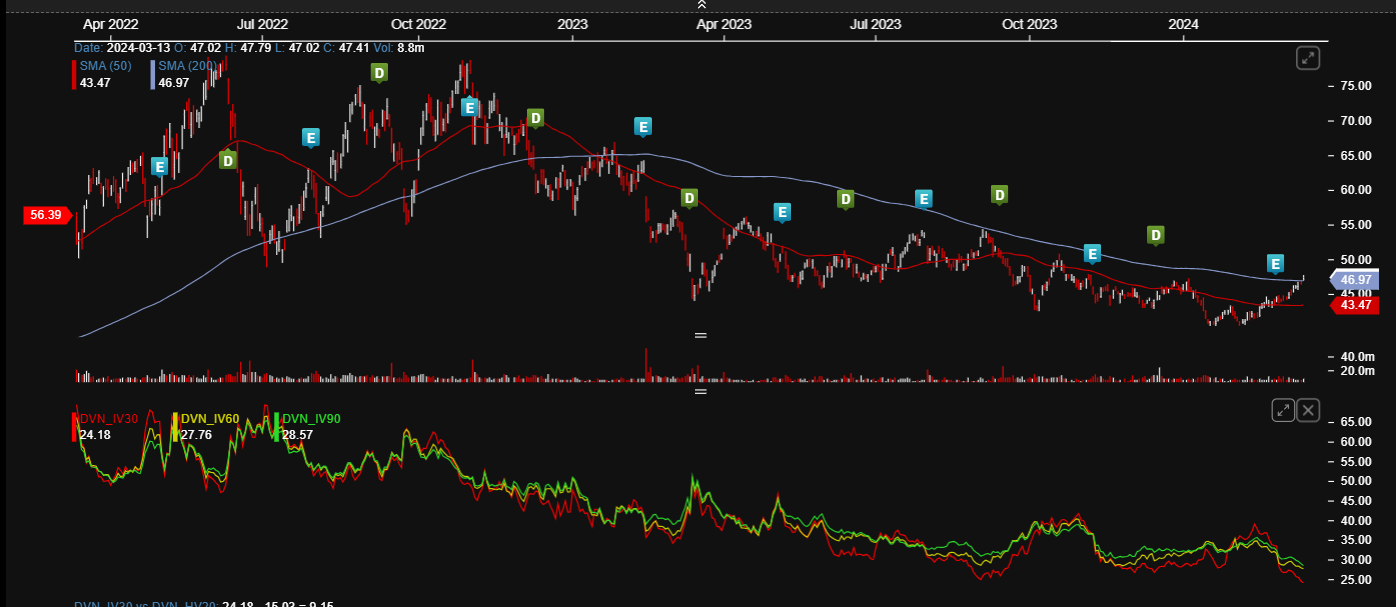Viewport: 1396px width, 607px height.
Task: Click the red DVN_IV30 color bar
Action: pos(74,427)
